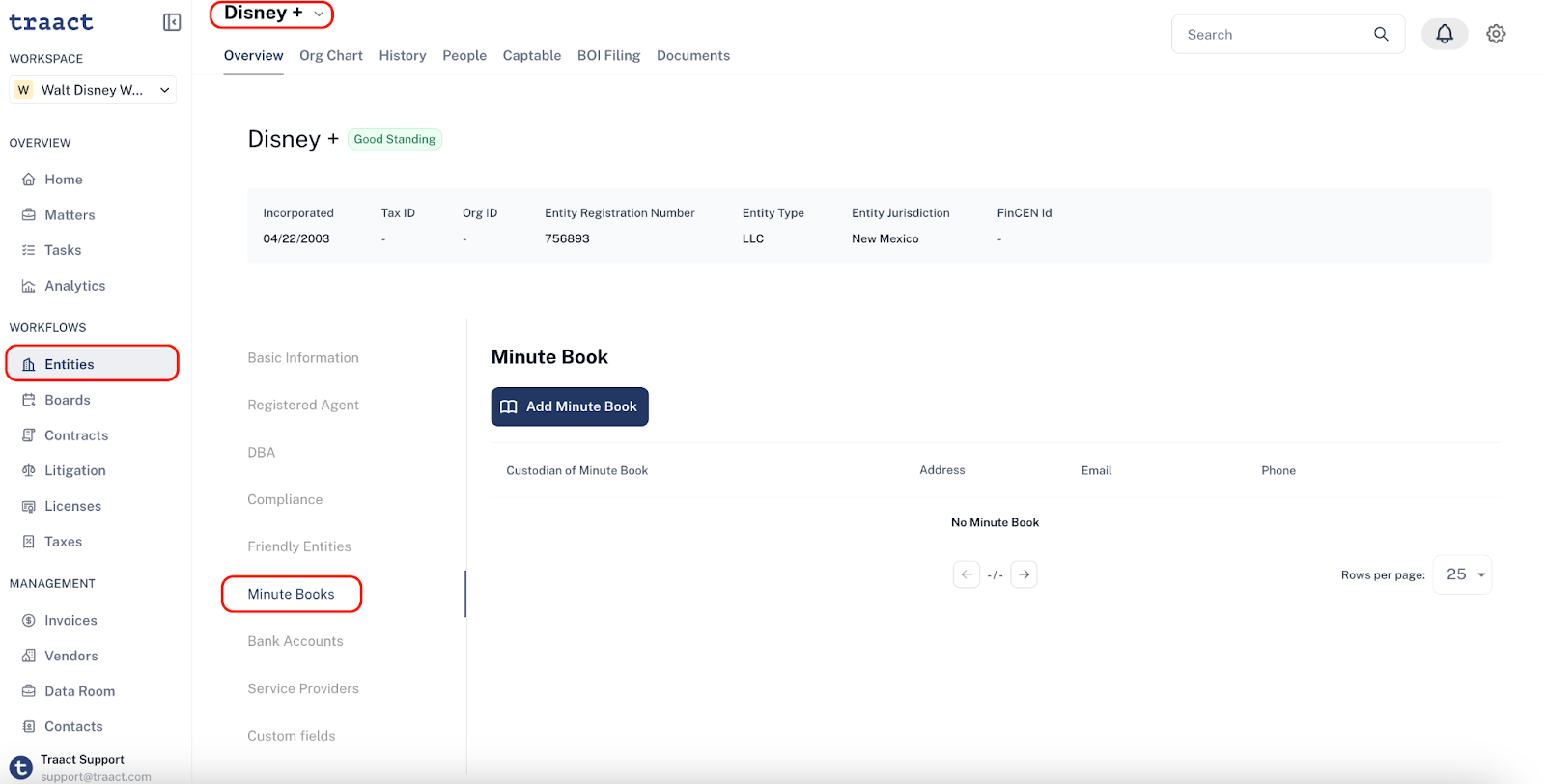Image resolution: width=1545 pixels, height=784 pixels.
Task: Select Basic Information section
Action: pyautogui.click(x=303, y=358)
